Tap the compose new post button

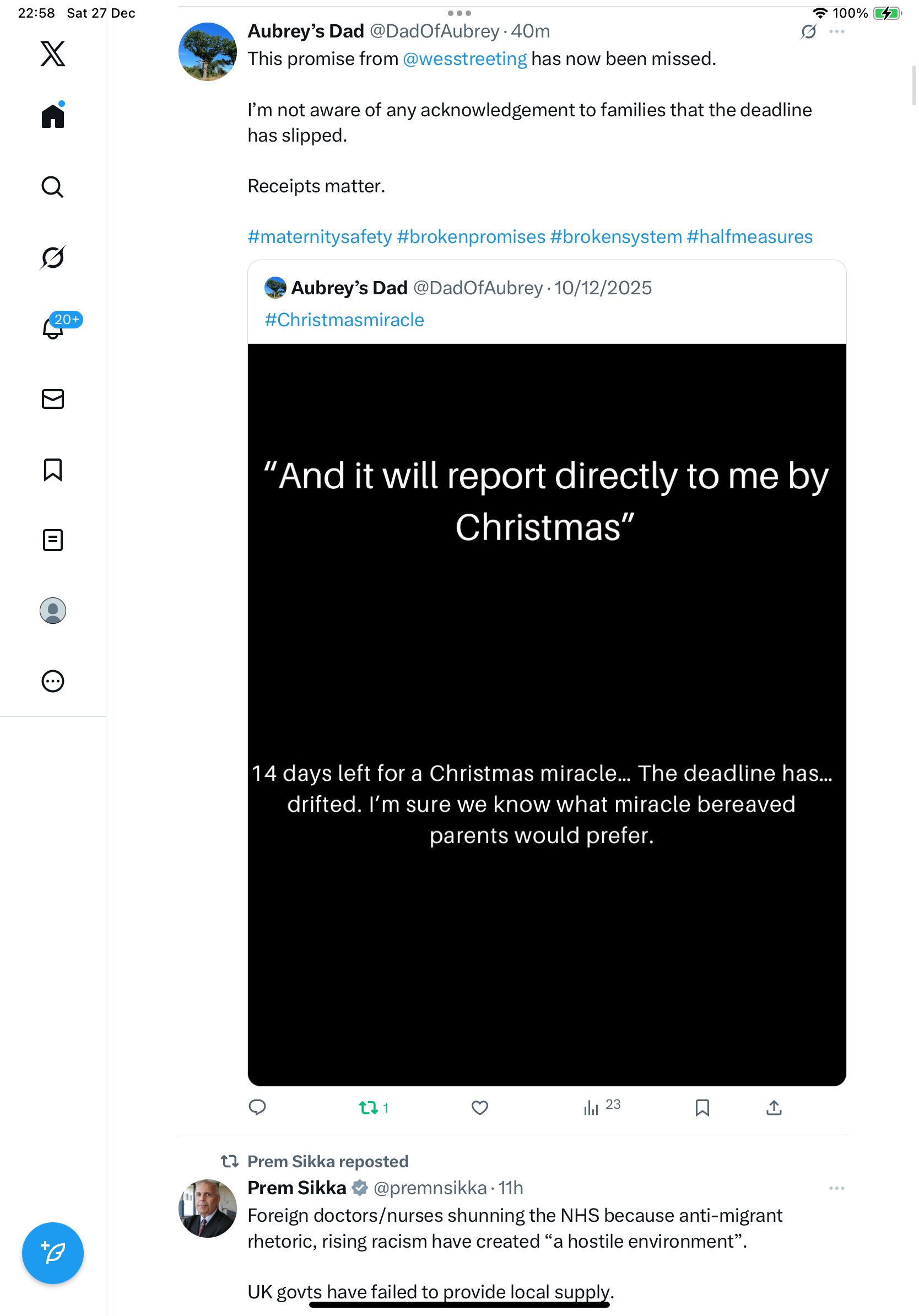(x=53, y=1253)
